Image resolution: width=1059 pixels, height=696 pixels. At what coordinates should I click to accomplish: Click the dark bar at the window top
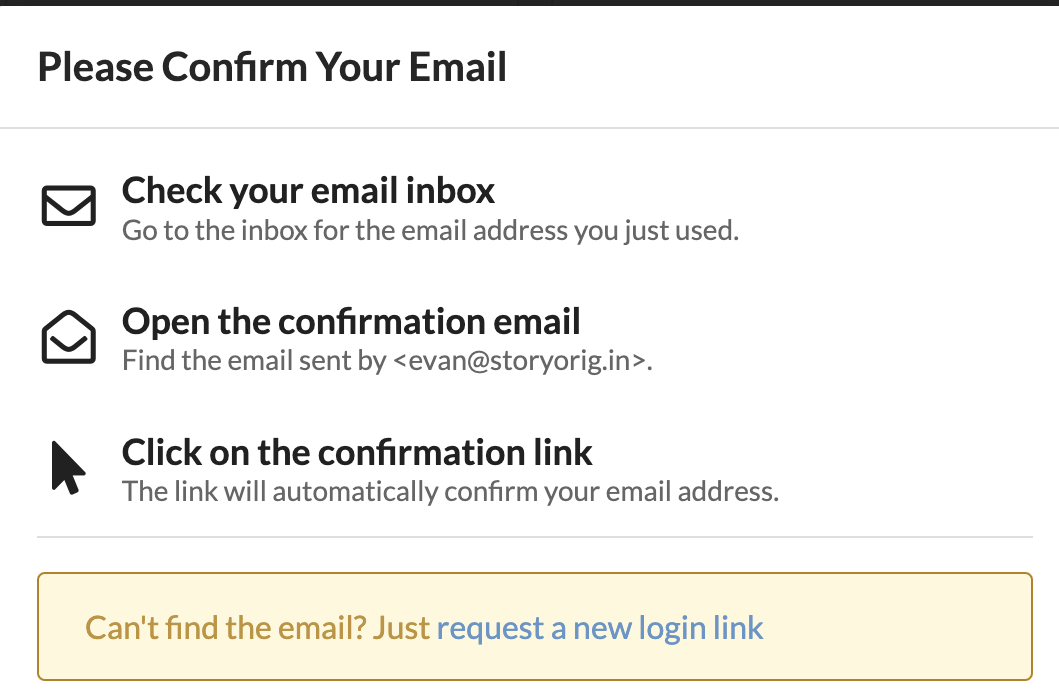pos(529,3)
